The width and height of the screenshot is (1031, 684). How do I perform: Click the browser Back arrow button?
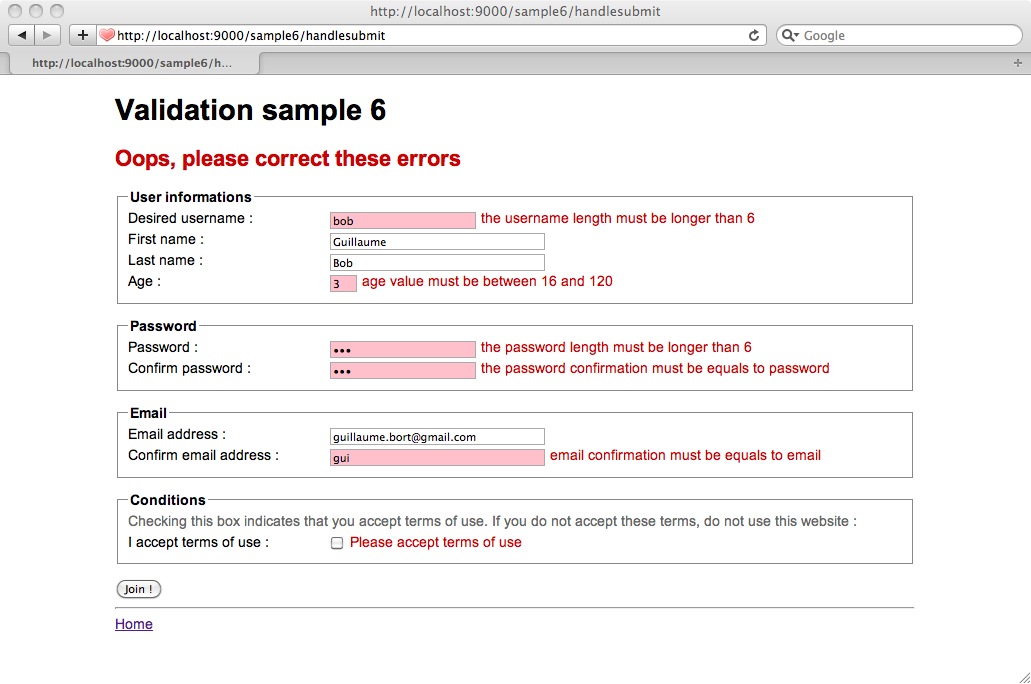tap(22, 35)
